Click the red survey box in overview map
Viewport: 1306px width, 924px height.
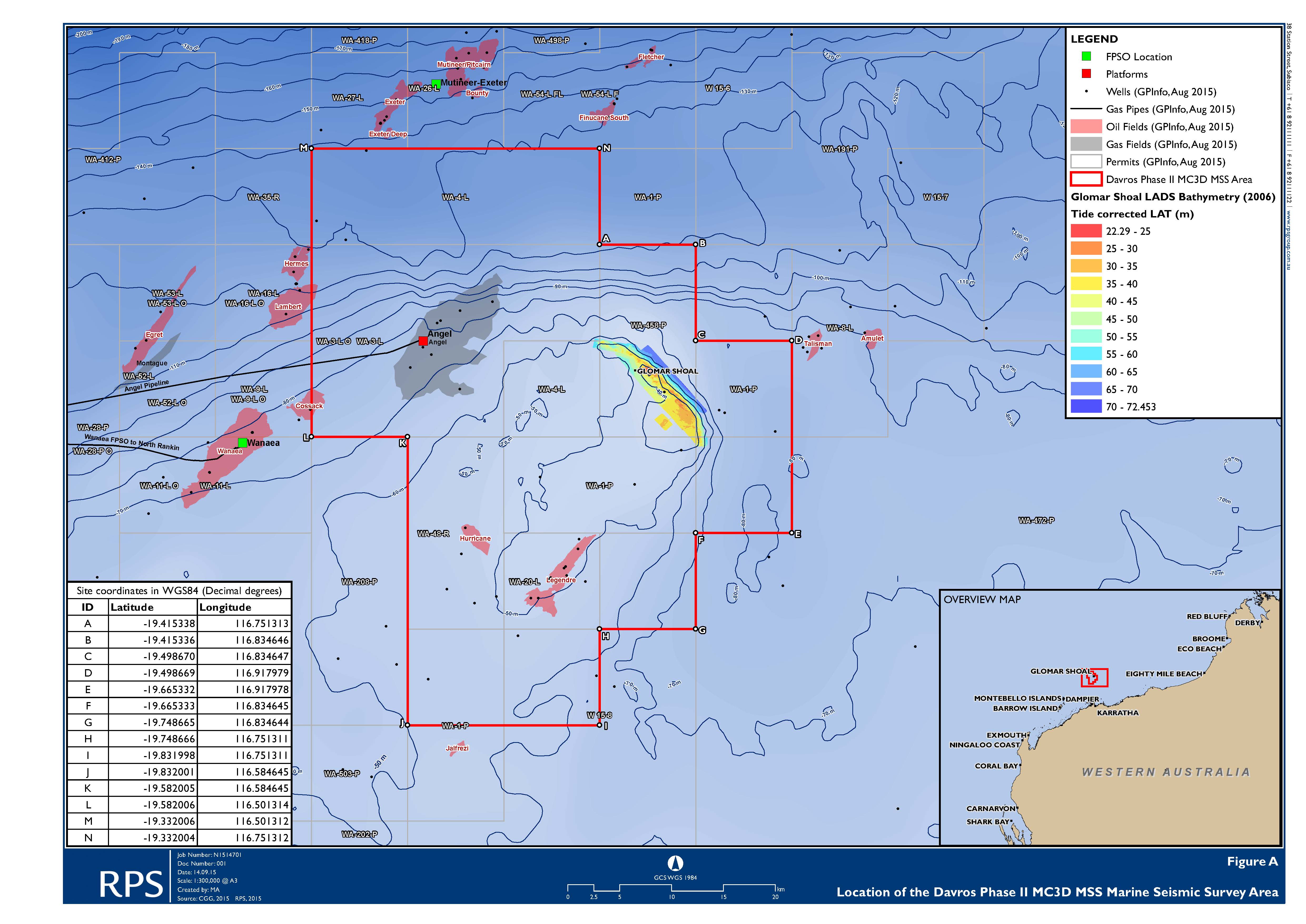1095,678
